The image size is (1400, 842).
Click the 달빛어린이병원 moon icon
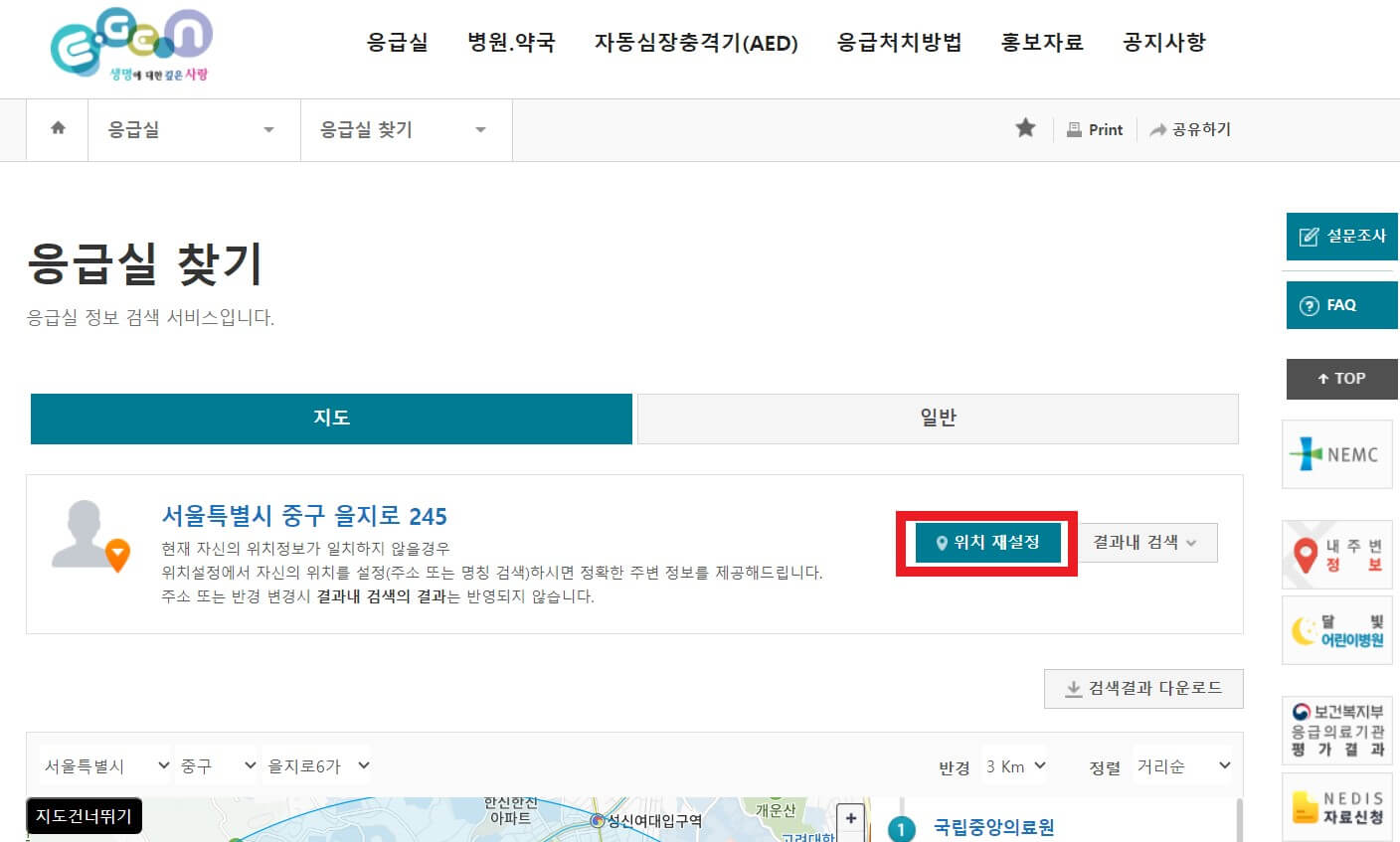pos(1337,630)
